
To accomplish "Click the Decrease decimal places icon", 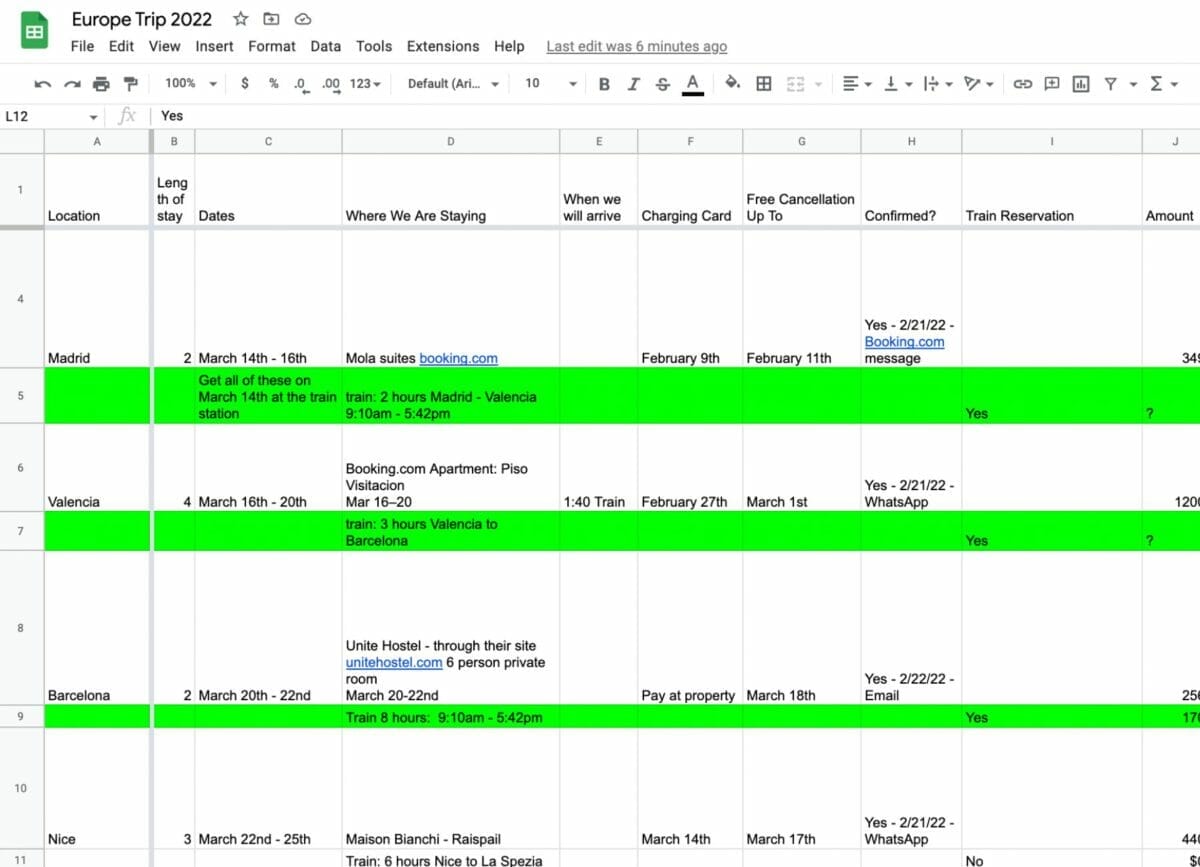I will click(302, 84).
